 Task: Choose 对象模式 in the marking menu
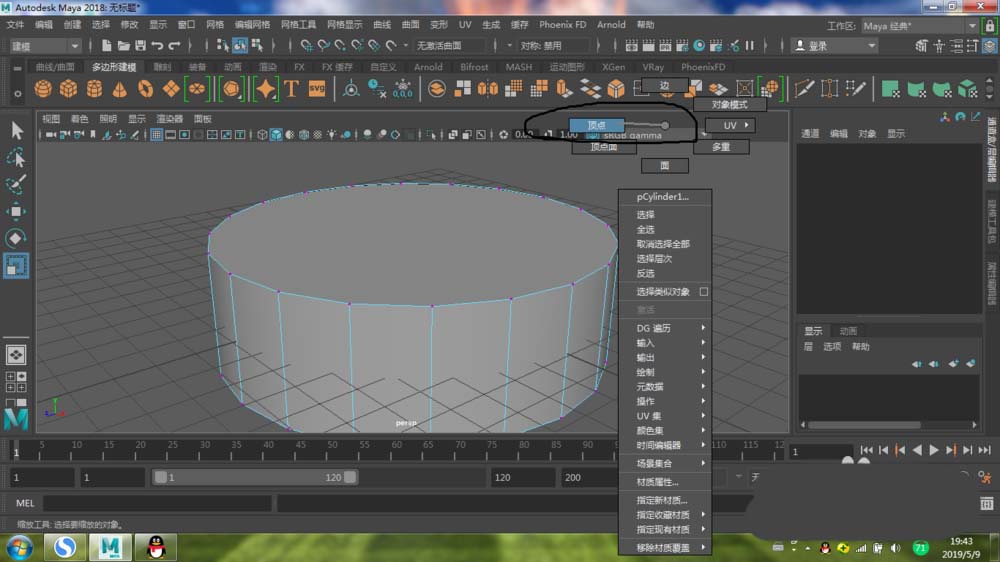click(x=730, y=105)
